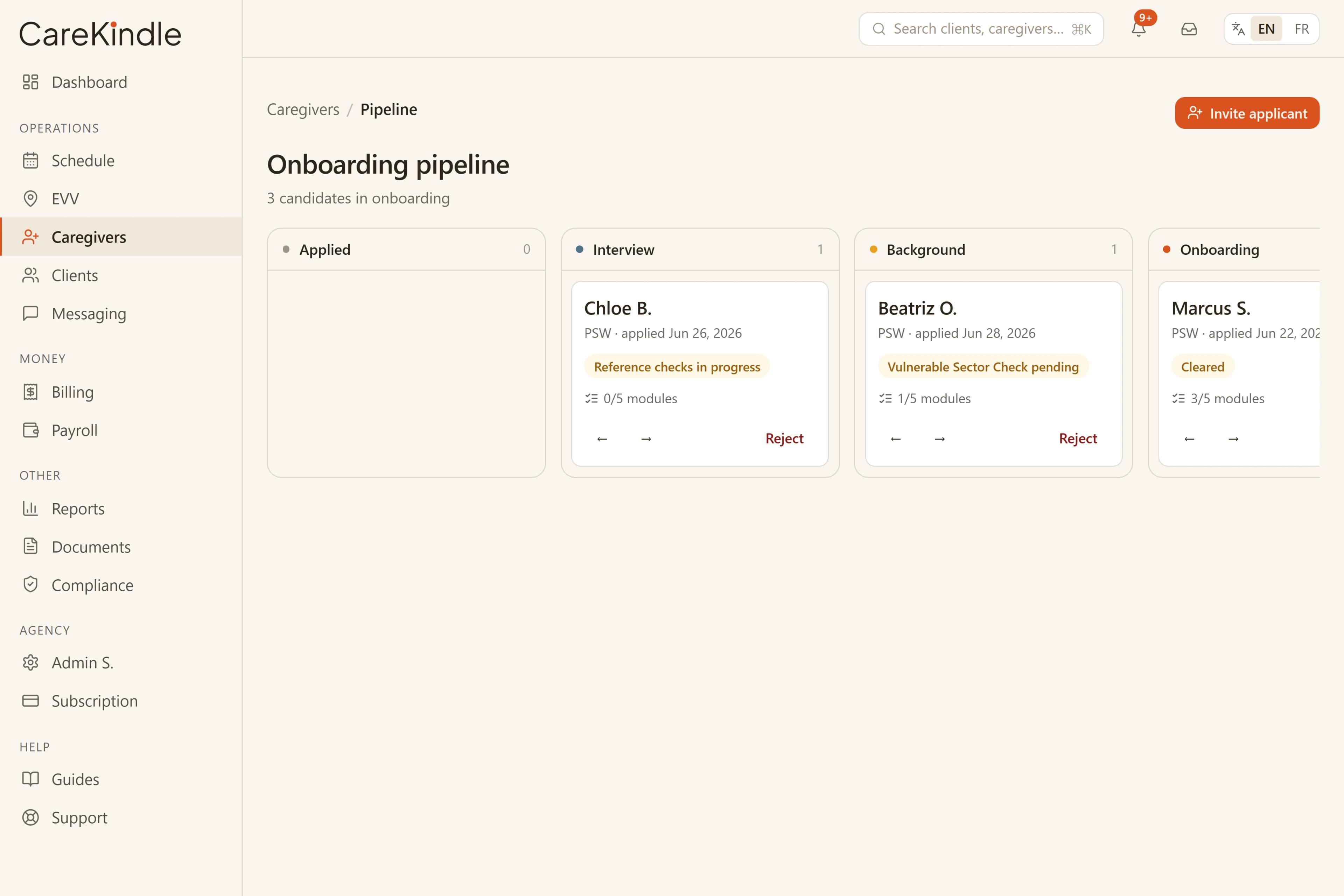Advance Marcus S. with right arrow
This screenshot has height=896, width=1344.
click(1234, 439)
